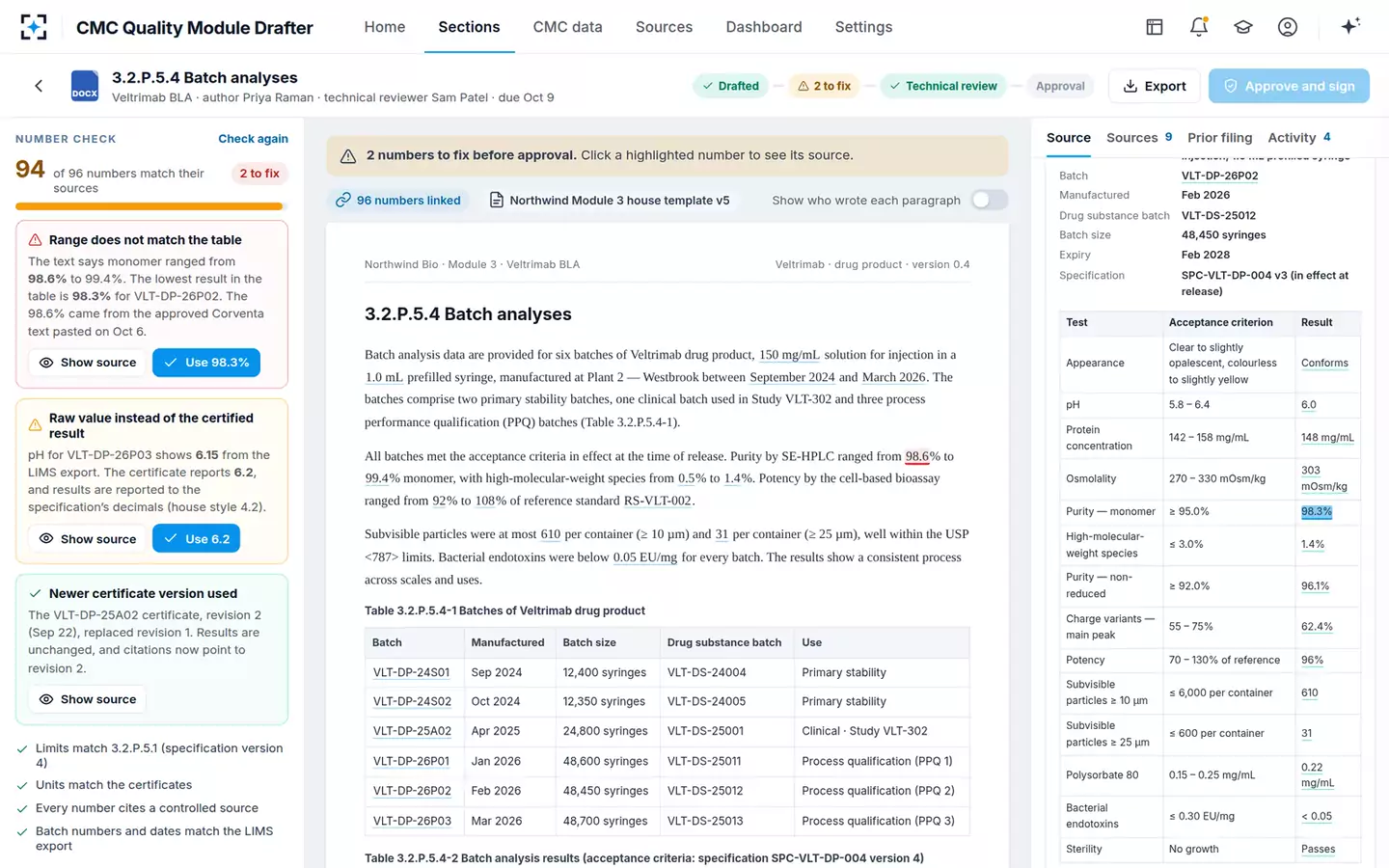
Task: Click the 2 to fix workflow step pill
Action: point(824,86)
